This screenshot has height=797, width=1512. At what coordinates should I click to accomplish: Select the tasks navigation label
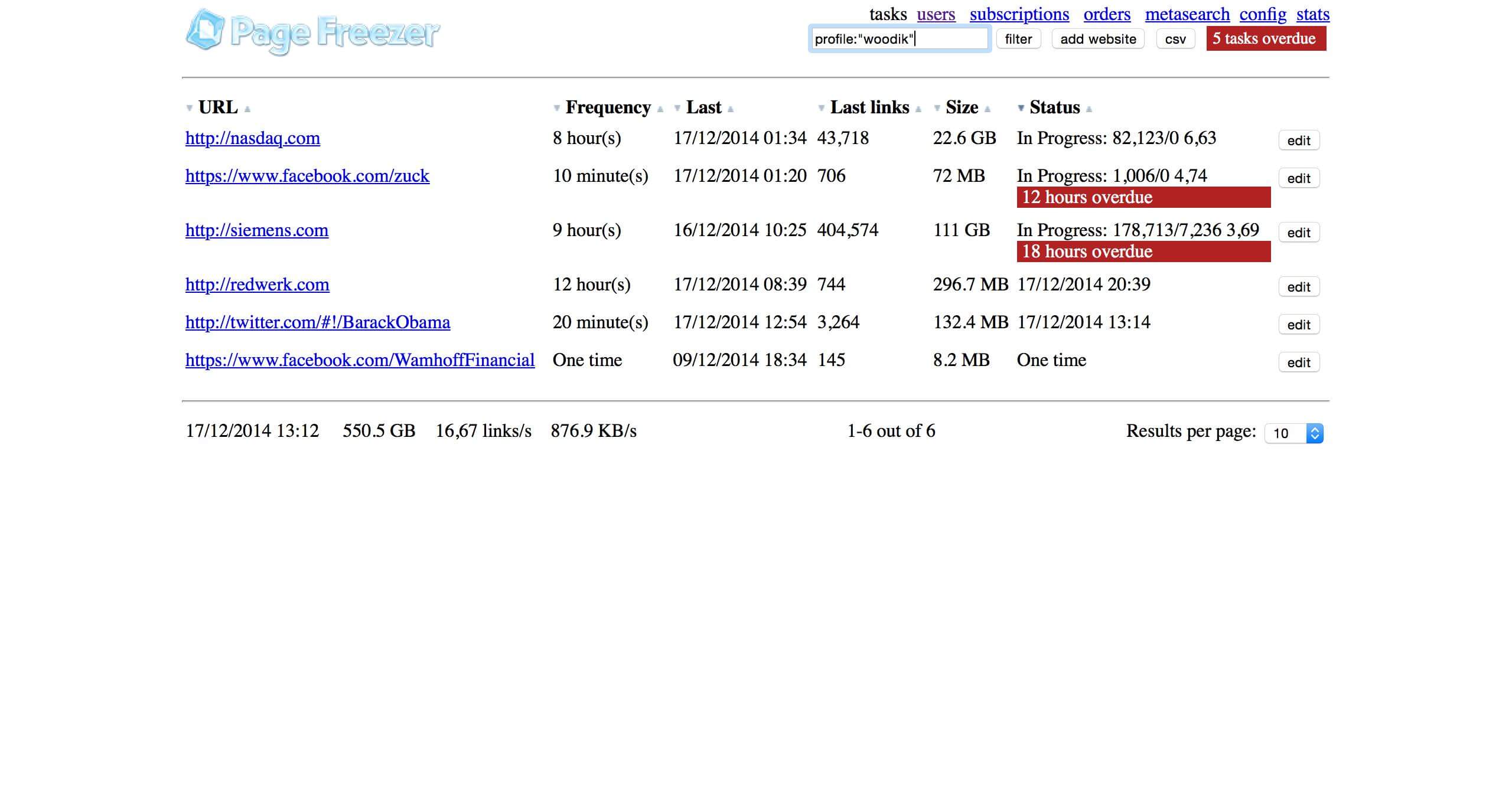coord(888,14)
